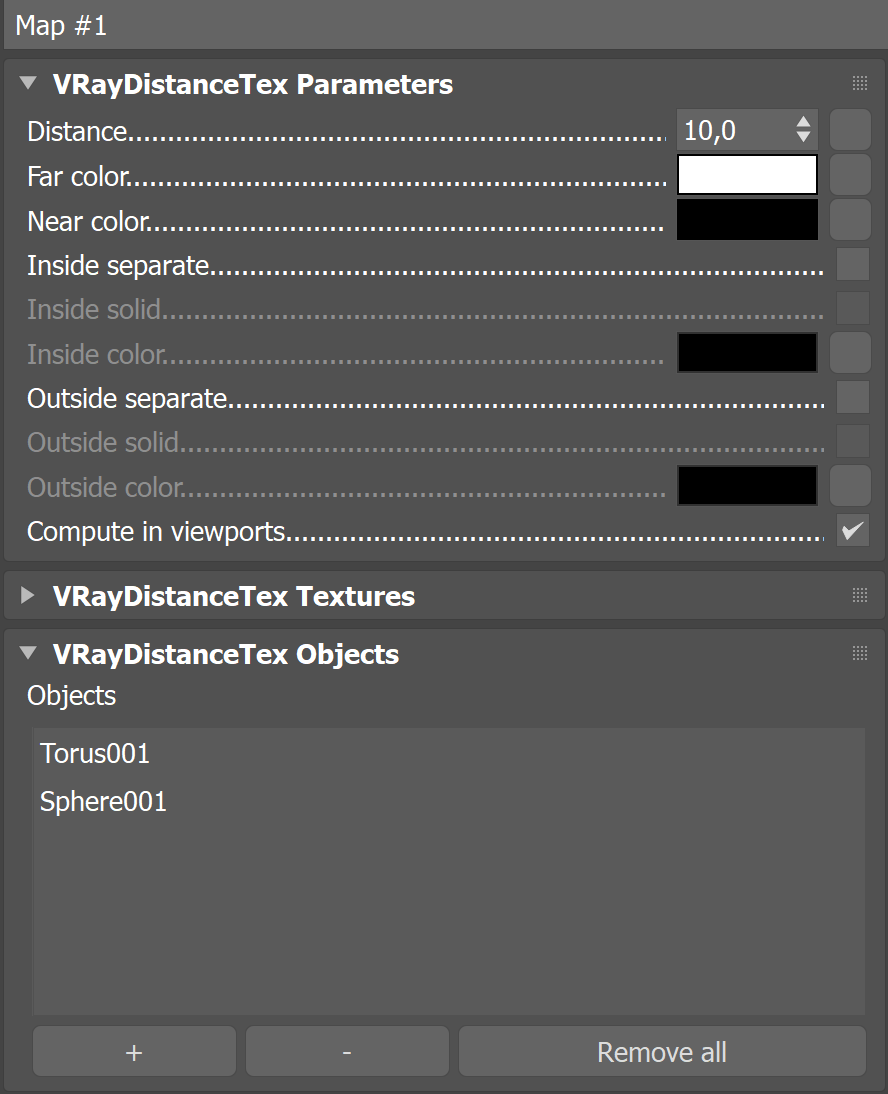This screenshot has width=888, height=1094.
Task: Click the Near color map slot button
Action: click(x=850, y=219)
